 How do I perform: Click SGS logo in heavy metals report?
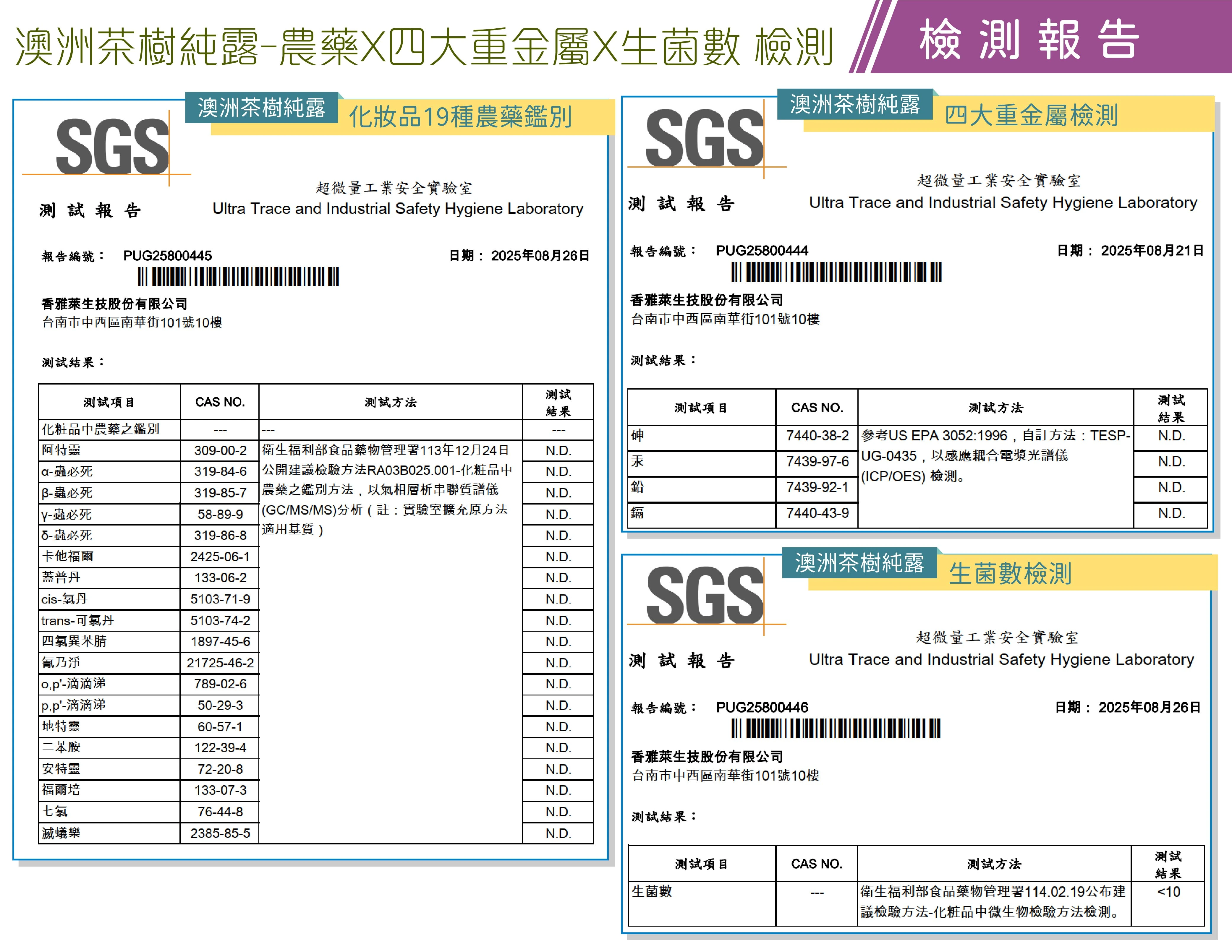click(x=704, y=139)
